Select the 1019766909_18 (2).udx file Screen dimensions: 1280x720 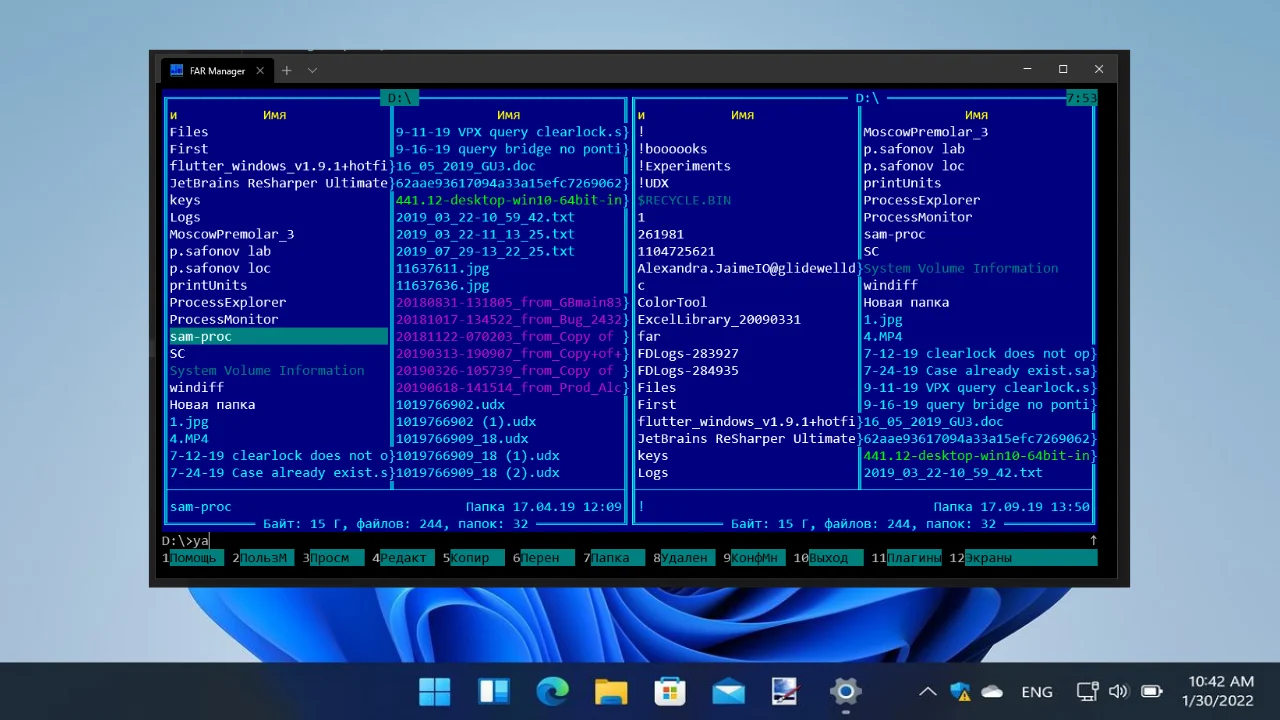tap(477, 472)
